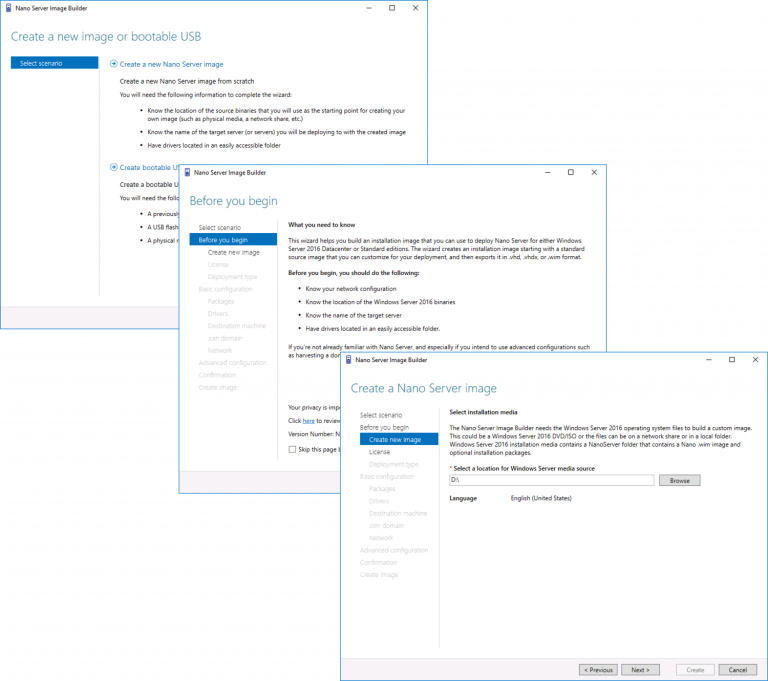Click Create a new Nano Server image from scratch text
The image size is (768, 681).
187,81
